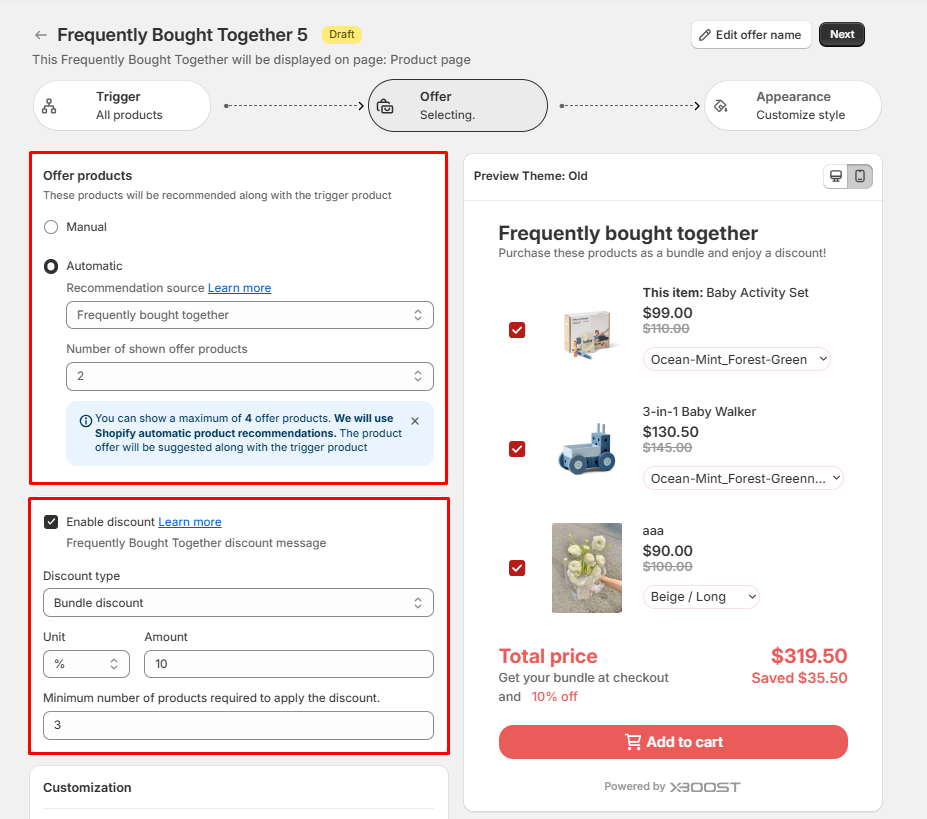Screen dimensions: 927x819
Task: Click the Appearance paint bucket icon
Action: point(721,106)
